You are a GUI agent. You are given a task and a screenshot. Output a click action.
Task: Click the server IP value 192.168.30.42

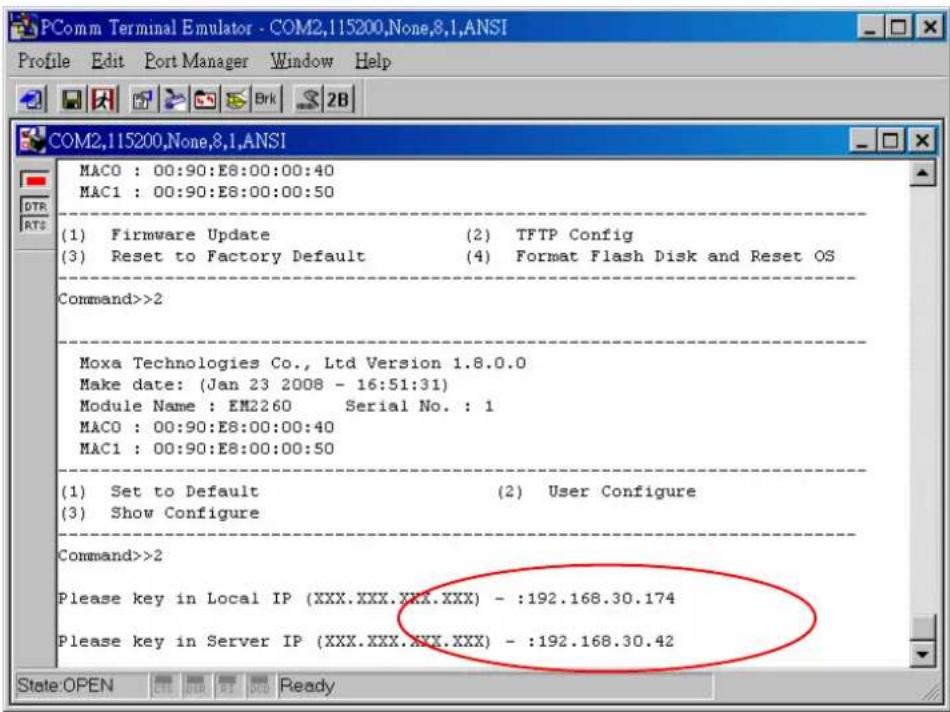click(x=606, y=641)
